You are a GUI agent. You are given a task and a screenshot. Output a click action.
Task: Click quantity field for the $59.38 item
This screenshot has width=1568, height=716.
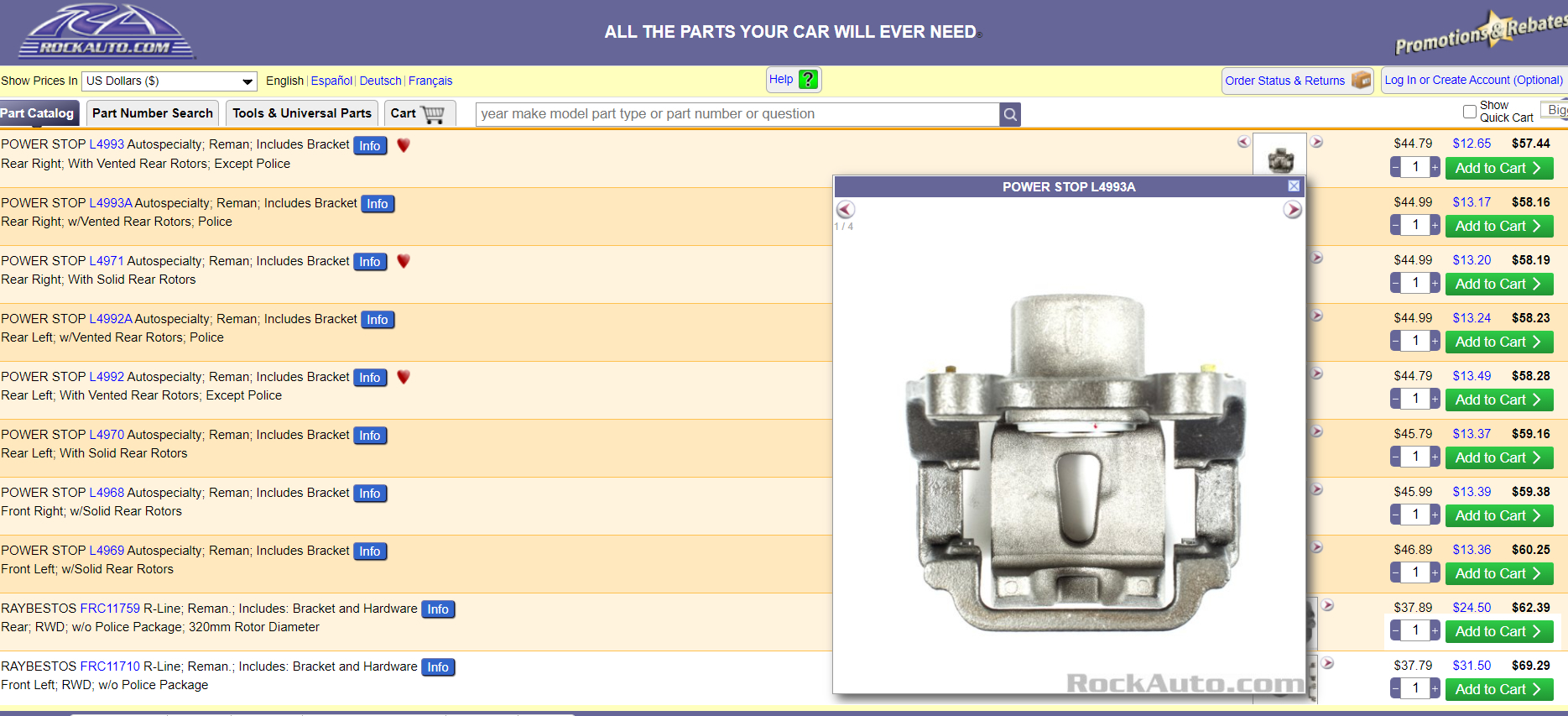coord(1415,515)
